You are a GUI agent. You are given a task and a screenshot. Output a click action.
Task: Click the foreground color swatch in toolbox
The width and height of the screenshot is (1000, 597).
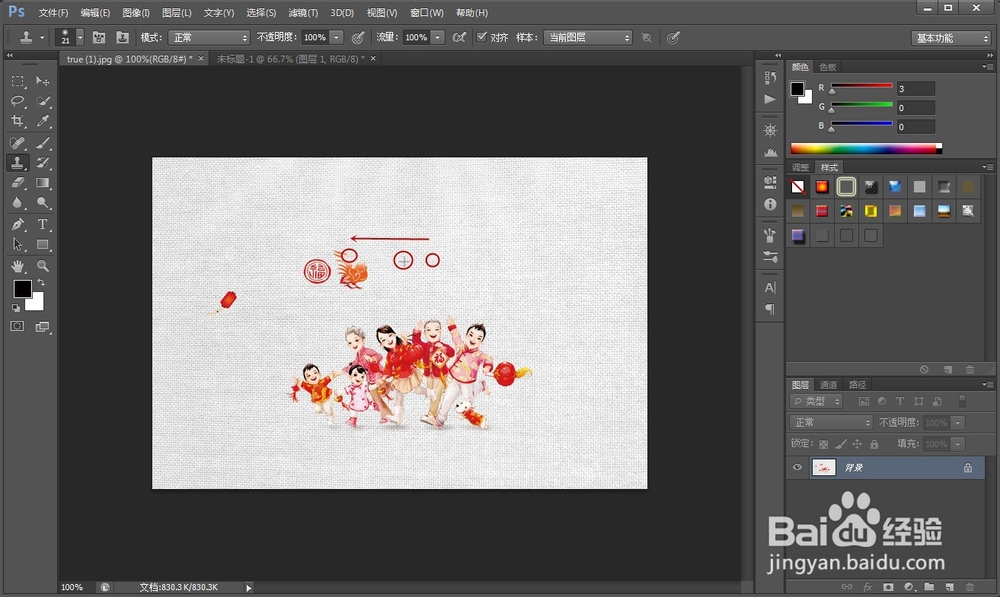pyautogui.click(x=22, y=289)
